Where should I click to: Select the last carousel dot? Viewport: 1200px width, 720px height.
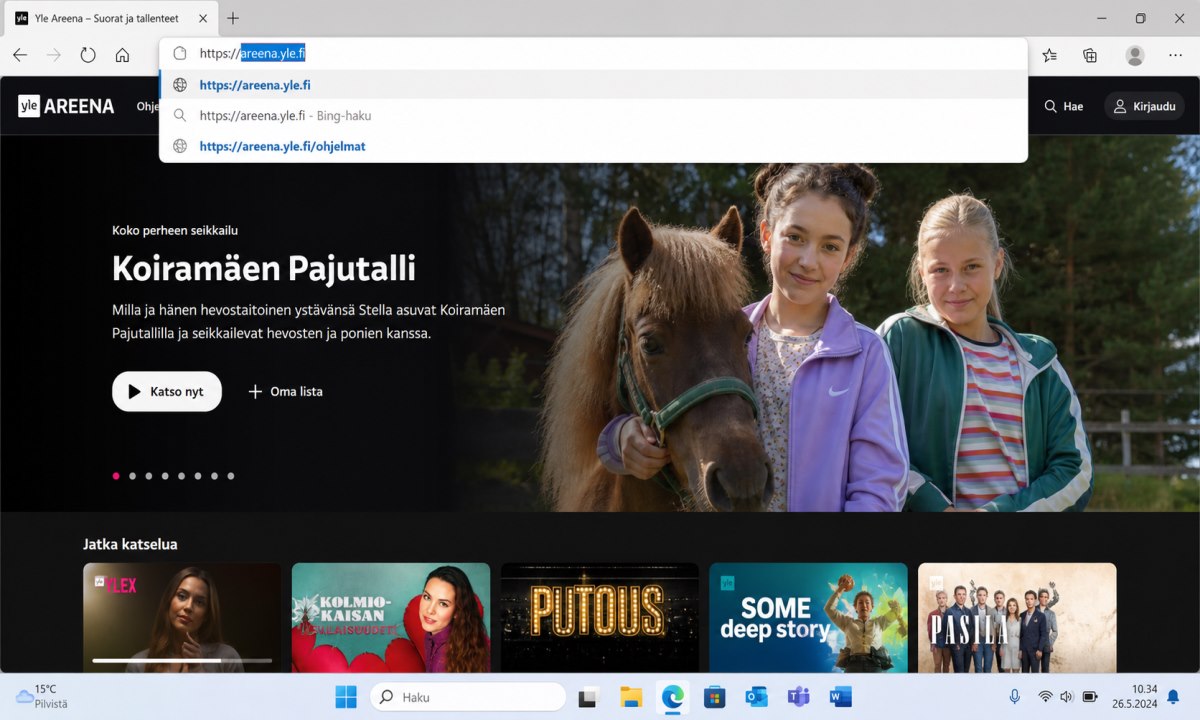click(x=230, y=476)
